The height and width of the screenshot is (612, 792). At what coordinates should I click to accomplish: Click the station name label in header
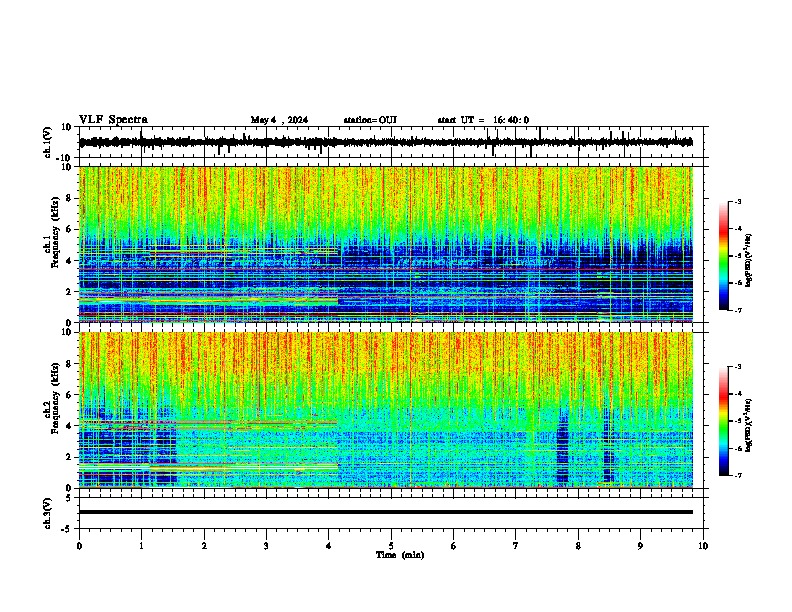pyautogui.click(x=370, y=120)
